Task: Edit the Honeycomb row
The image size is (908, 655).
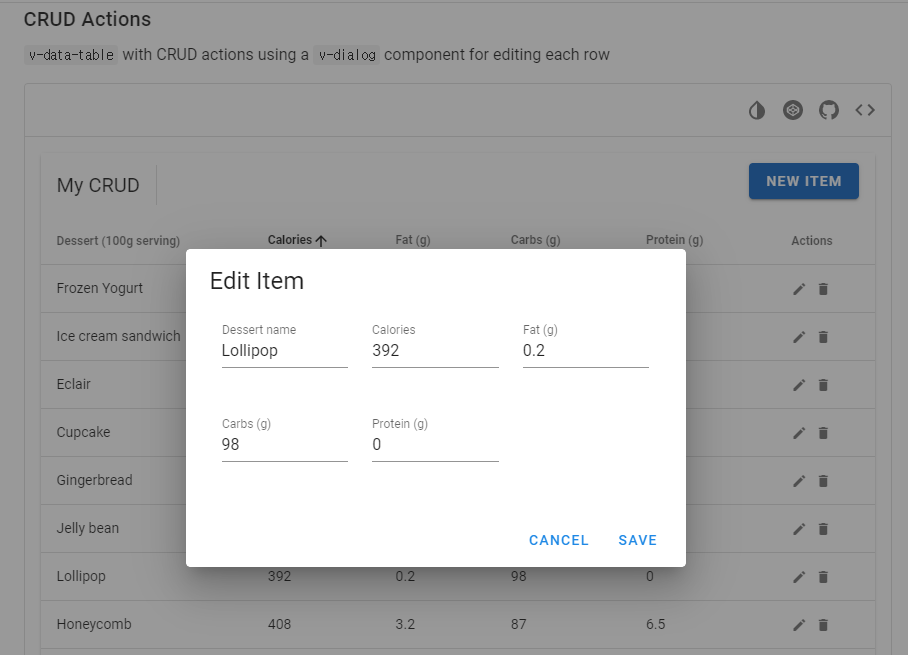Action: [x=799, y=625]
